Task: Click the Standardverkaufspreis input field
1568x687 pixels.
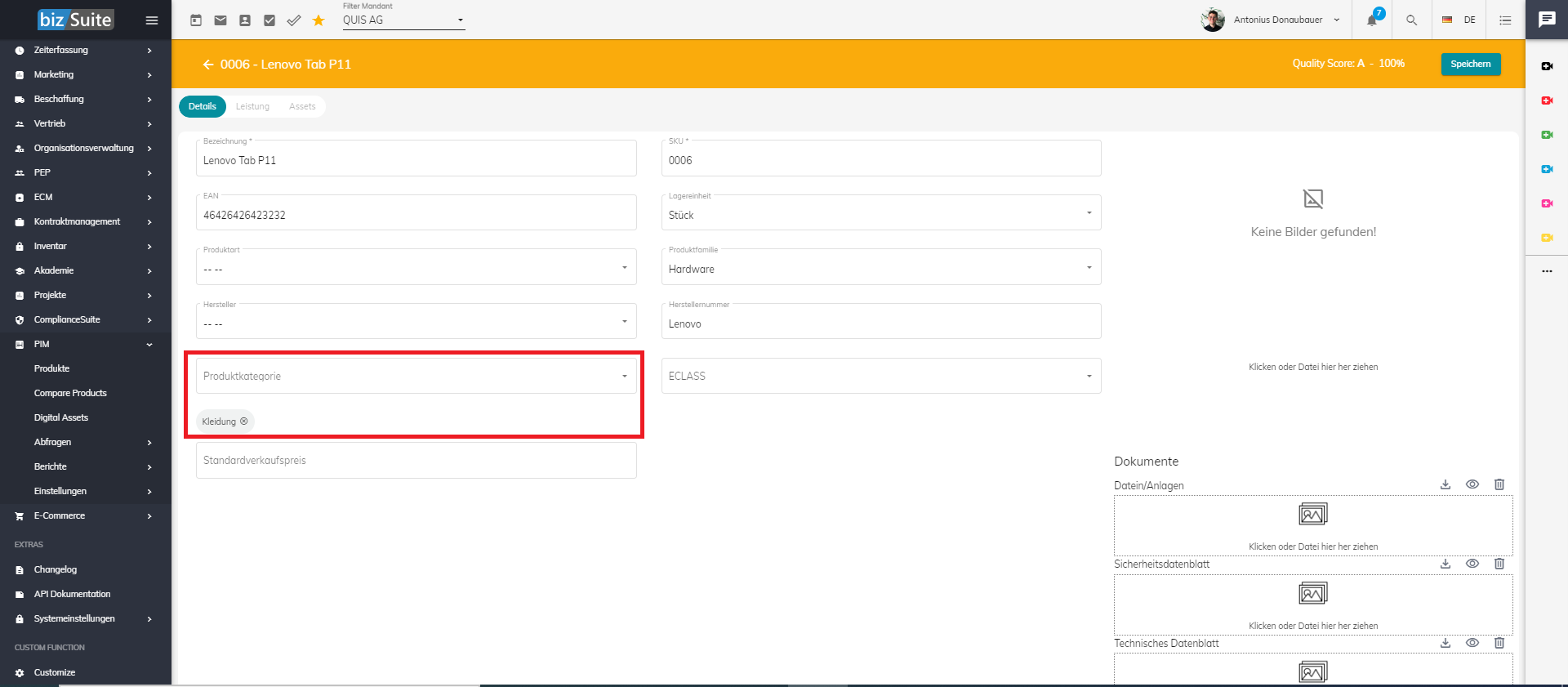Action: (416, 460)
